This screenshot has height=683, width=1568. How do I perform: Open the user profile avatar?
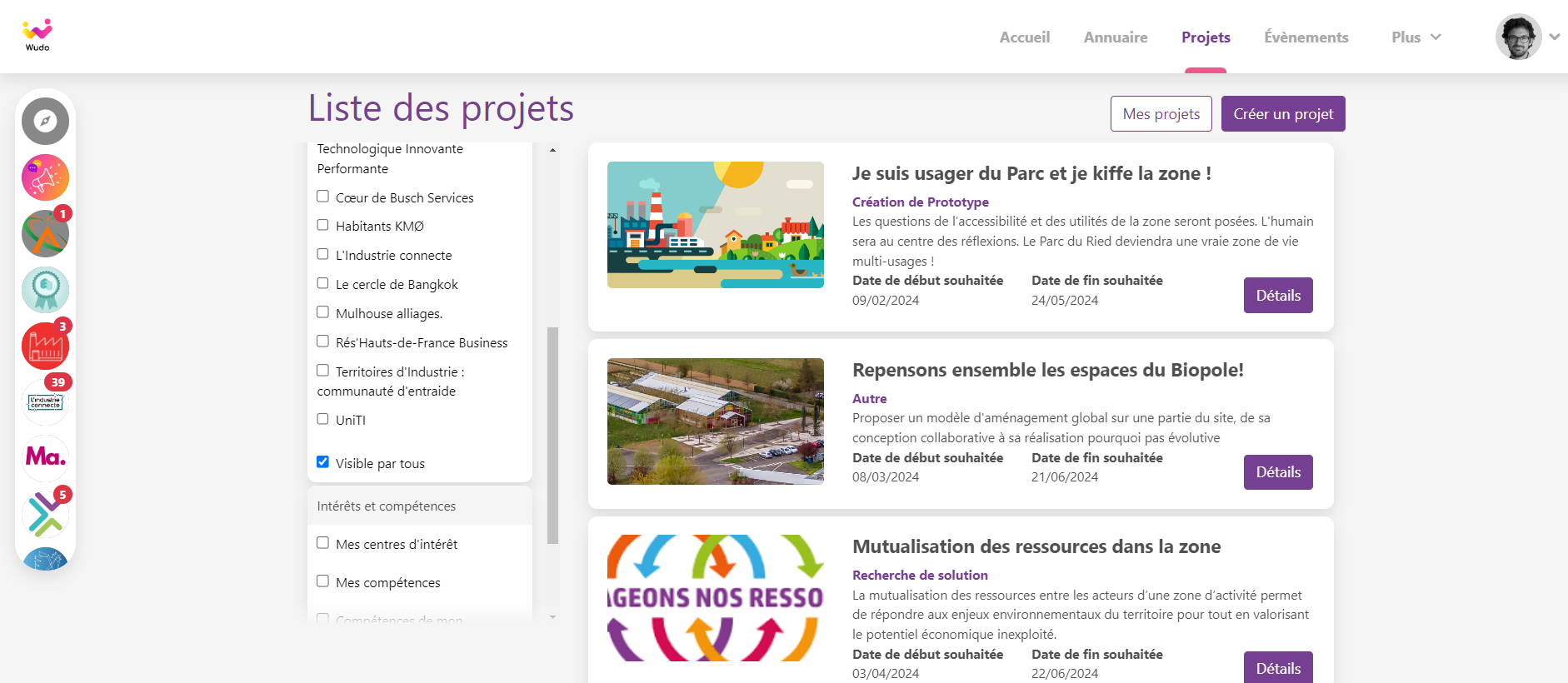point(1517,37)
